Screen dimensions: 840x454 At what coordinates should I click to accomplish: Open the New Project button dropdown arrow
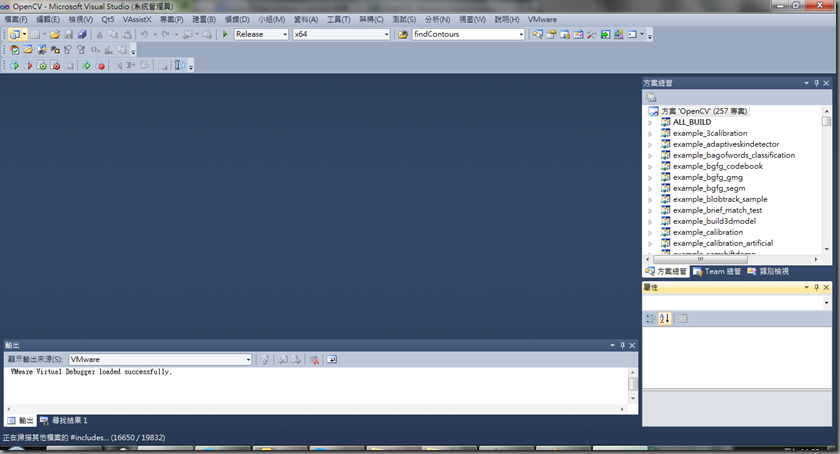click(x=25, y=34)
